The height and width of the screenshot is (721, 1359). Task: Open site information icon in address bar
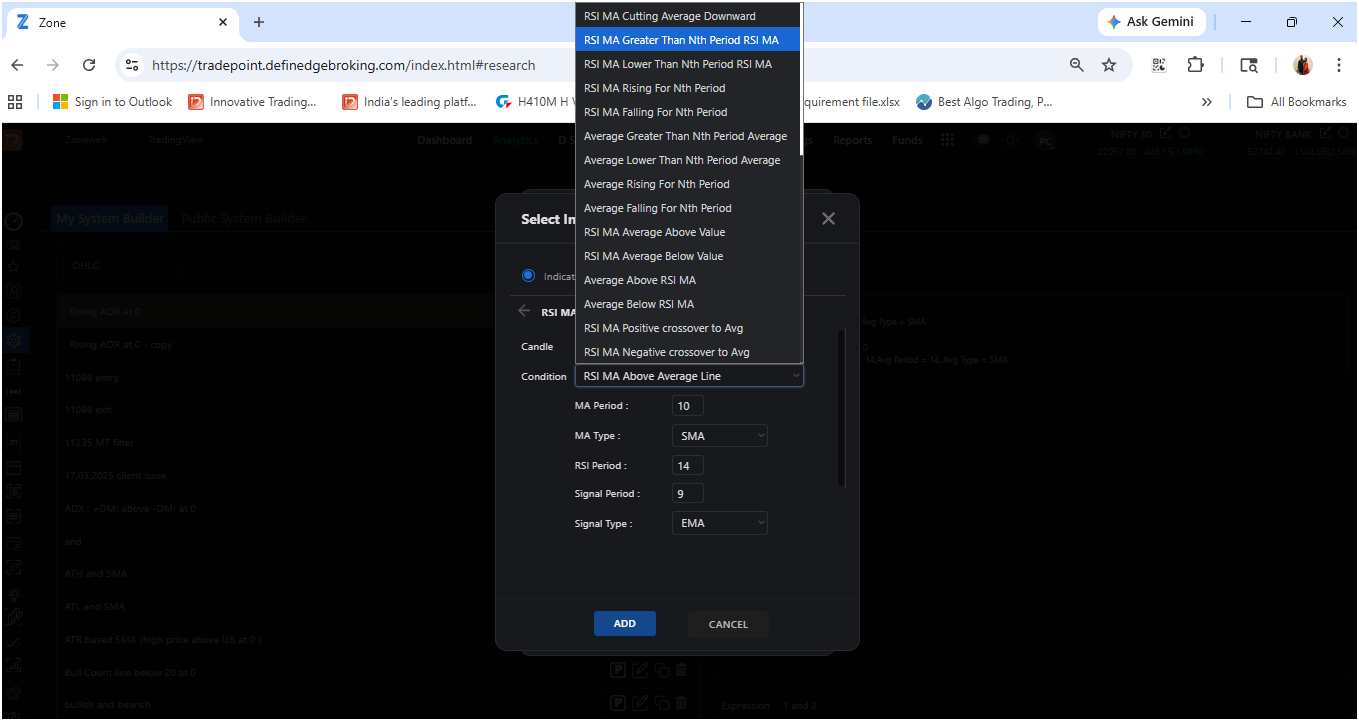point(131,65)
